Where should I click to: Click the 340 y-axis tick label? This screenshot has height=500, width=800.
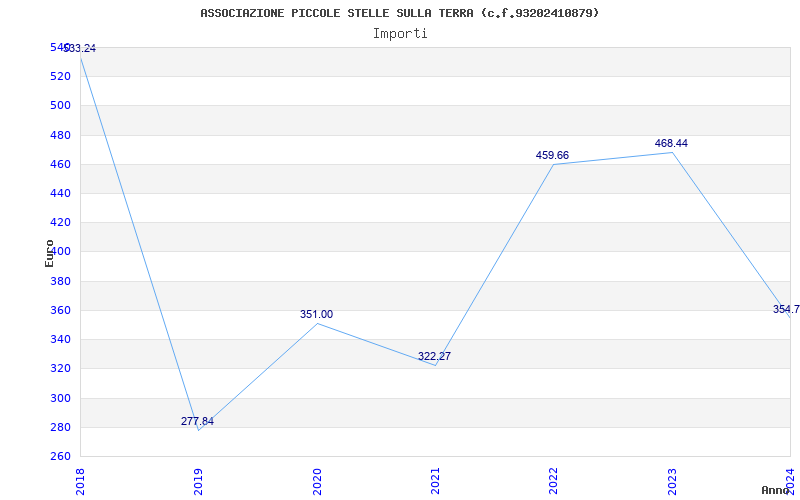60,339
